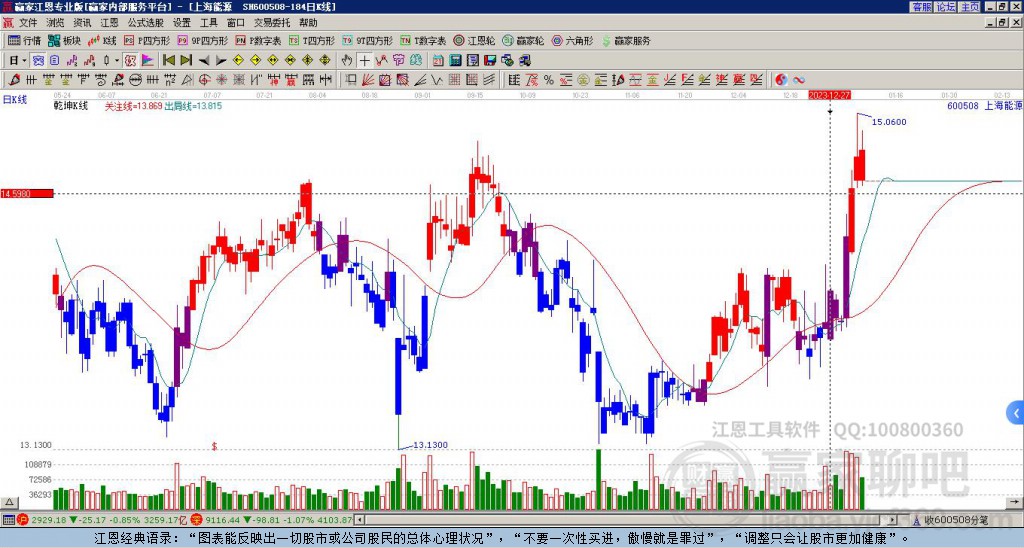The image size is (1024, 548).
Task: Open the calendar icon in toolbar
Action: tap(438, 60)
